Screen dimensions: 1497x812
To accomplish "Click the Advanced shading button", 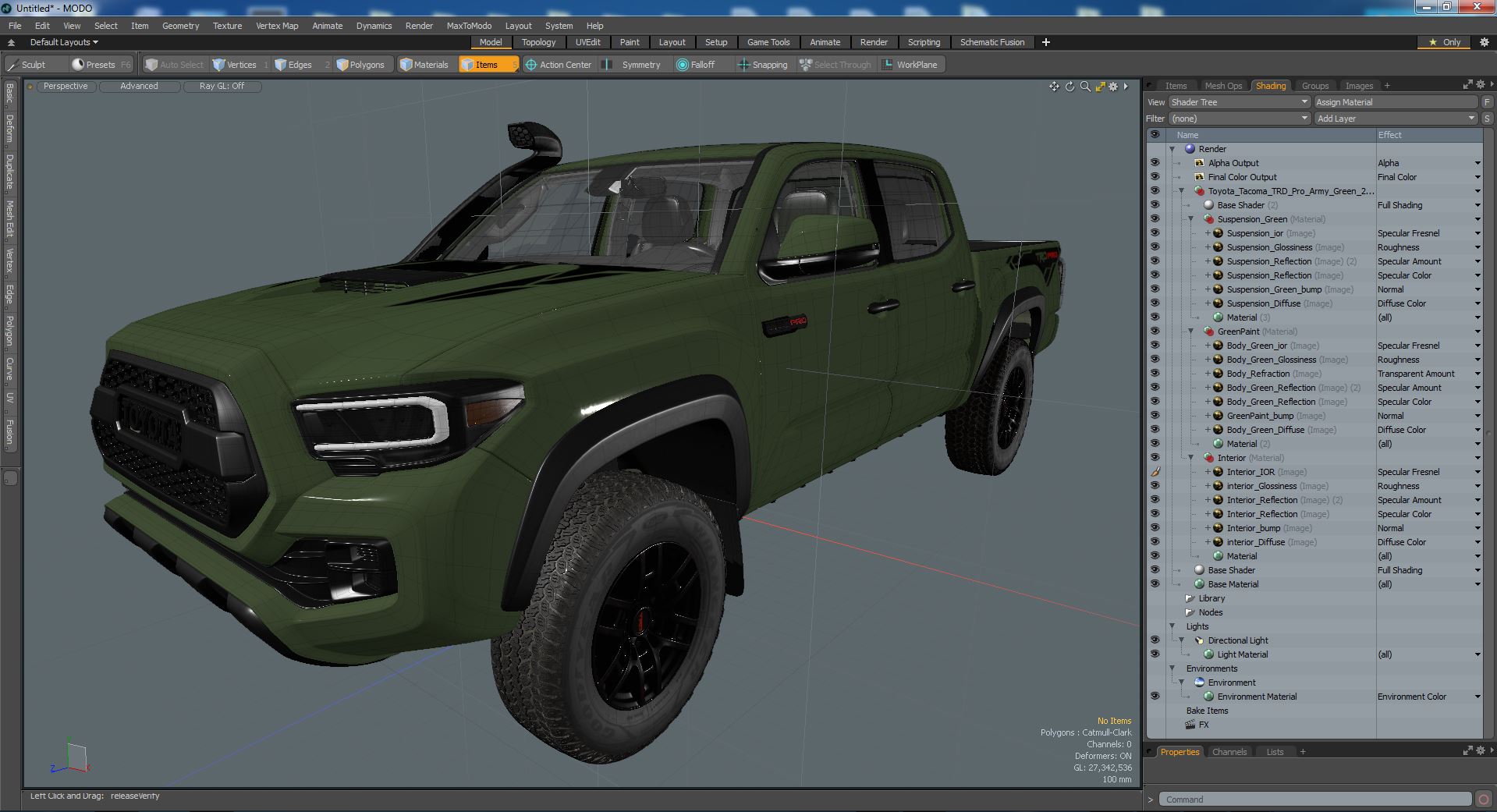I will coord(139,87).
